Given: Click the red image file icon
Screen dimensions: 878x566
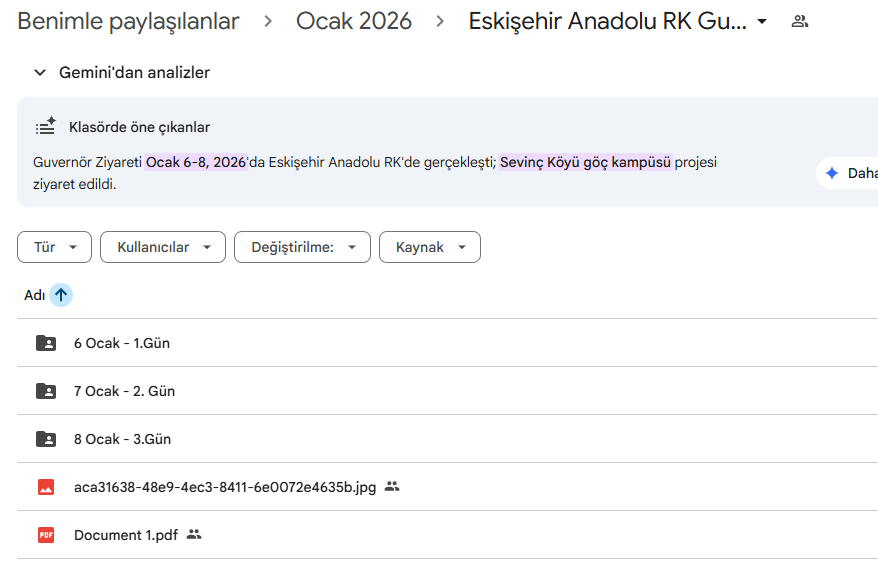Looking at the screenshot, I should tap(46, 487).
